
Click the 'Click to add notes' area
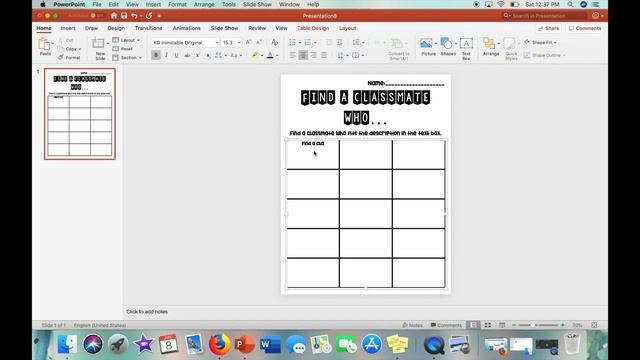[x=147, y=311]
